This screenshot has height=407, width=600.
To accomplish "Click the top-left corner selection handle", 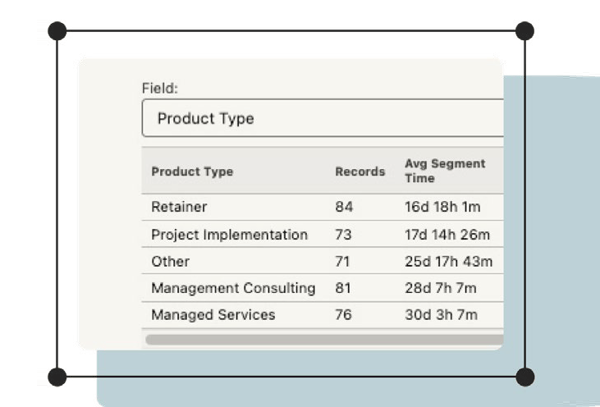I will 57,31.
